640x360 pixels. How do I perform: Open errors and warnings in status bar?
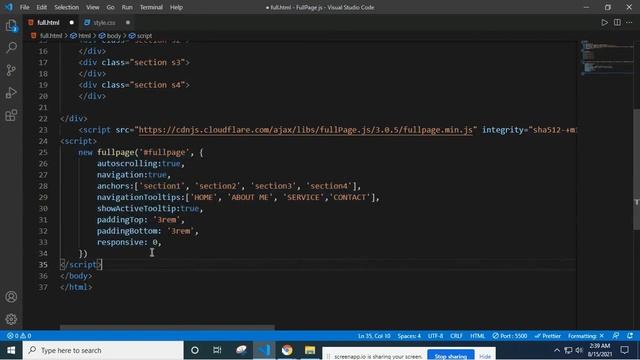pyautogui.click(x=19, y=336)
